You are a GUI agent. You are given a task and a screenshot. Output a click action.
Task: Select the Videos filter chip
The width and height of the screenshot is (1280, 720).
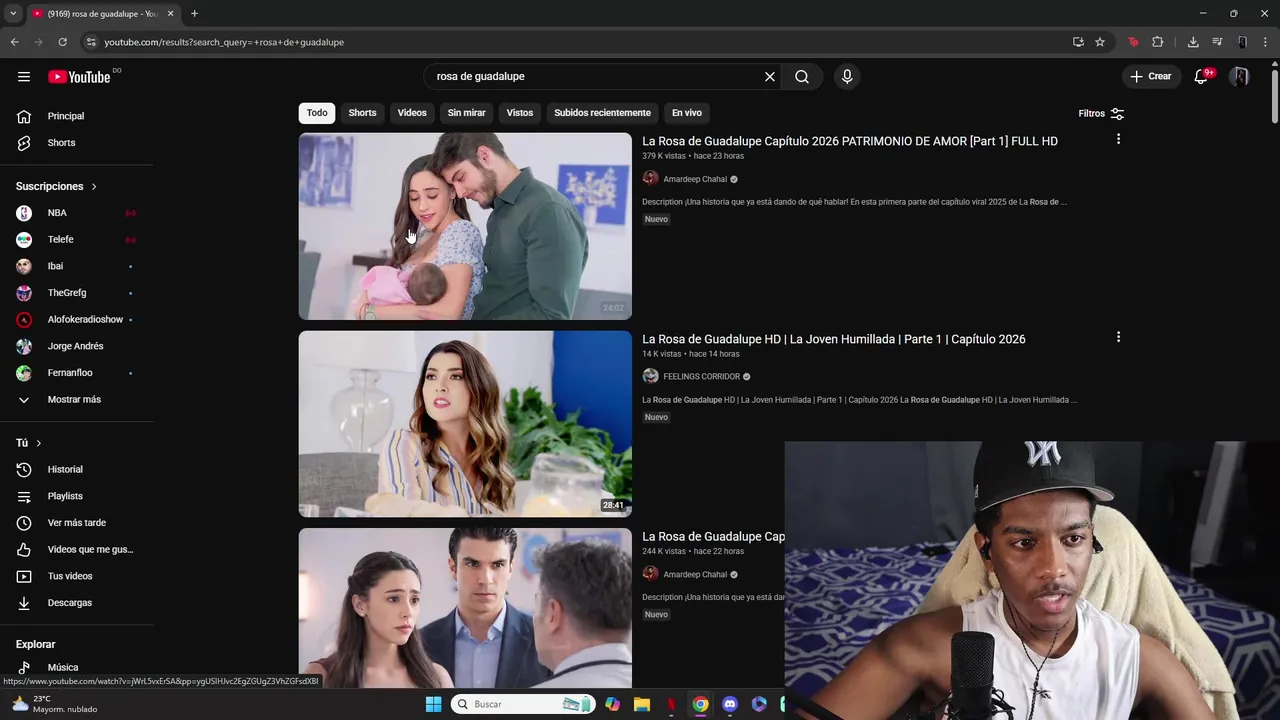[x=412, y=113]
